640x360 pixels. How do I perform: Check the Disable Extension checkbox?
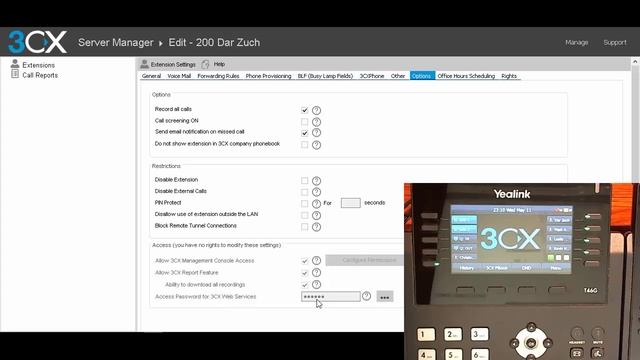304,180
